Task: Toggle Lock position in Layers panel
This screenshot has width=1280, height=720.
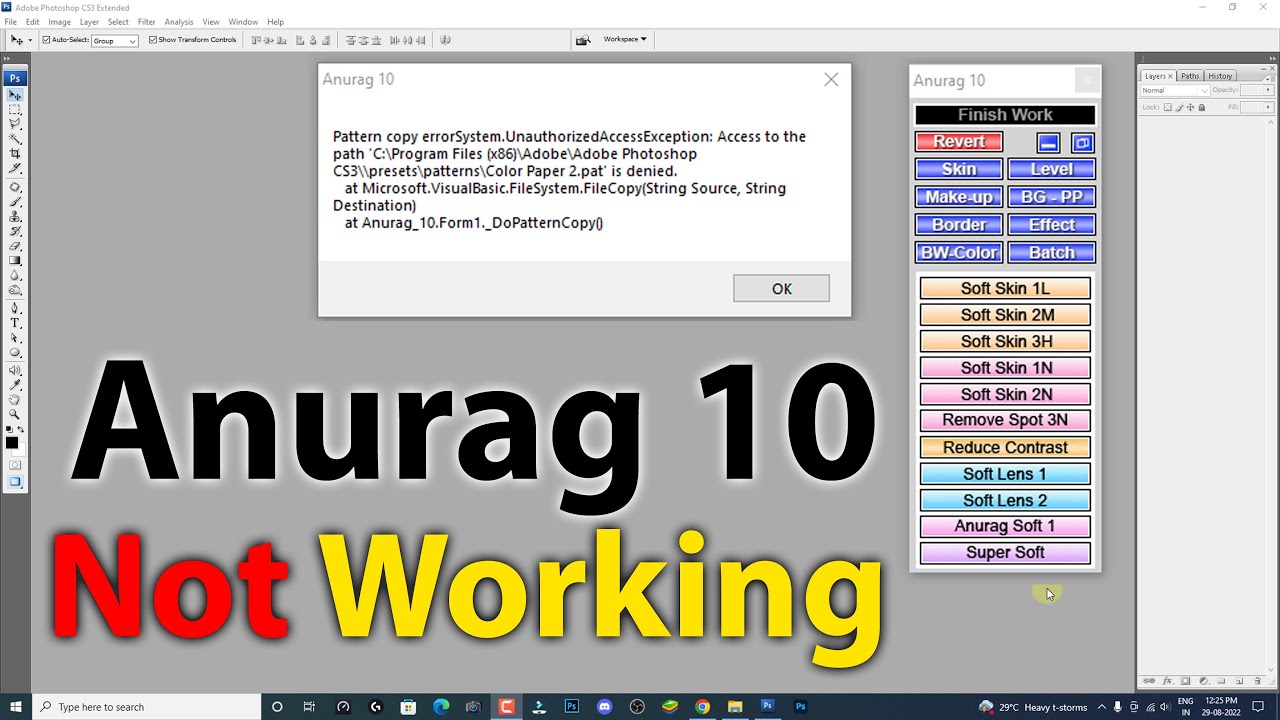Action: click(x=1190, y=107)
